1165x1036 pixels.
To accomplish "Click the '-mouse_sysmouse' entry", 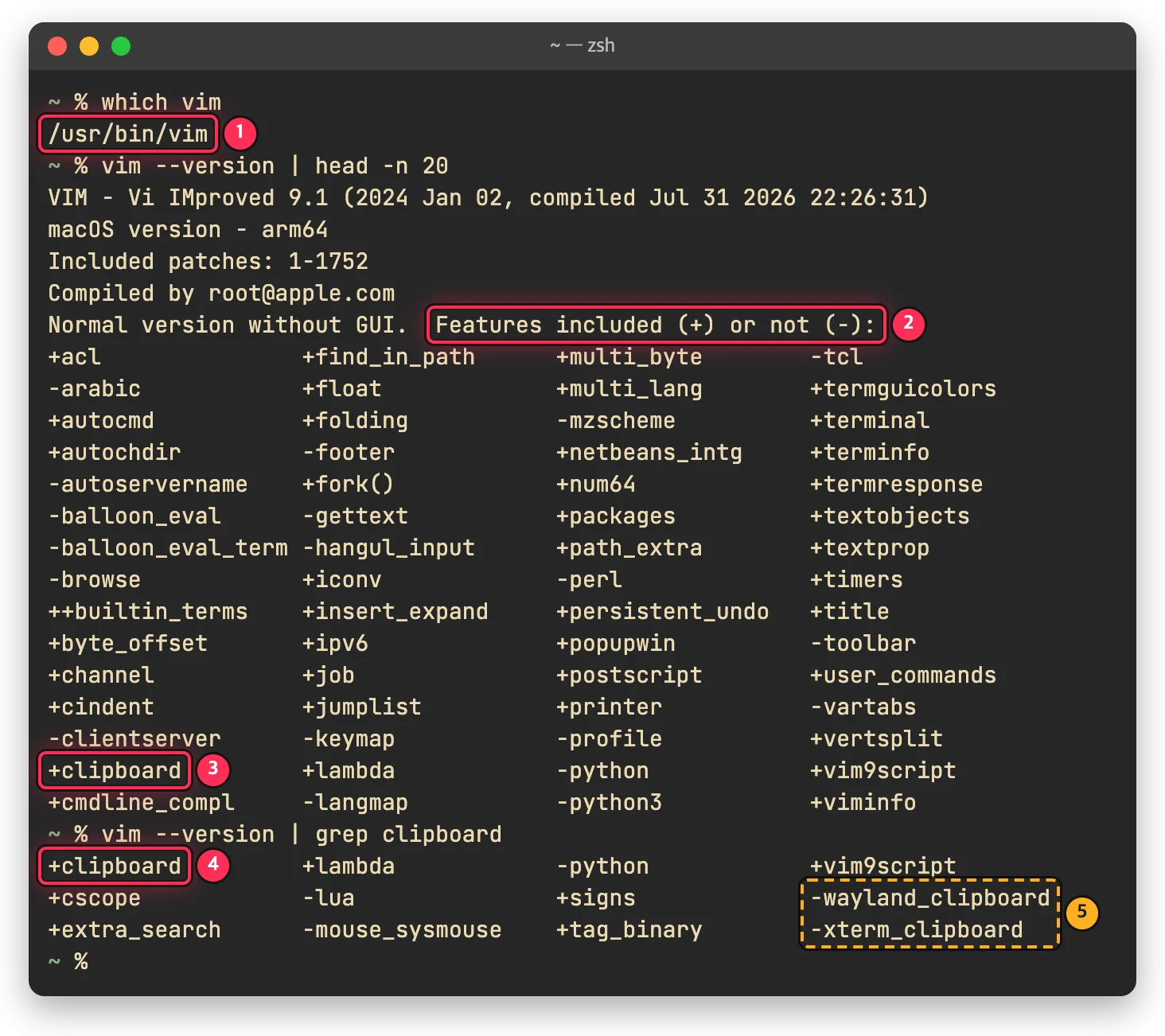I will pos(402,929).
